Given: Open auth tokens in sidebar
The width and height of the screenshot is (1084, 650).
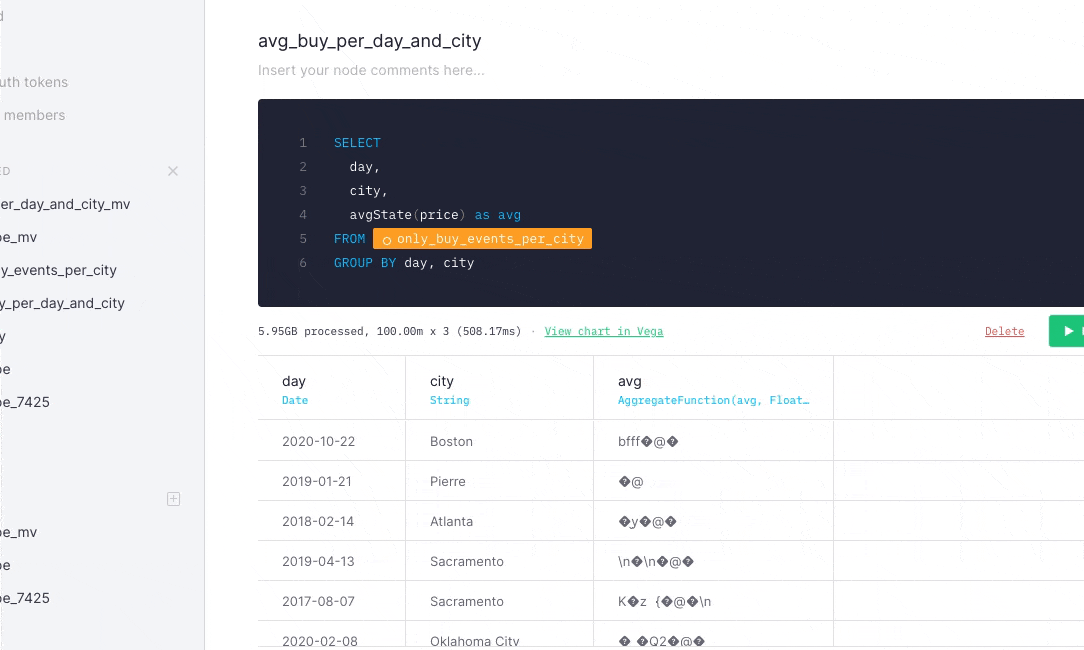Looking at the screenshot, I should (34, 82).
